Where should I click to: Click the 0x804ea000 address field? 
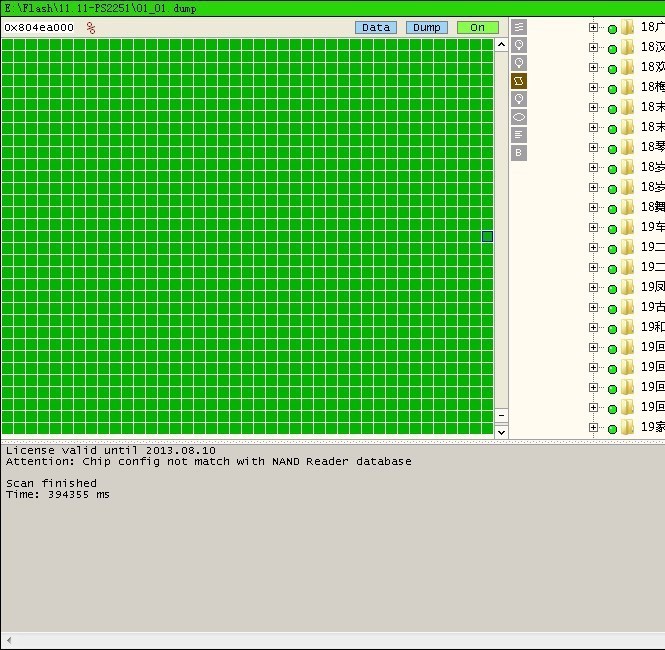[40, 28]
